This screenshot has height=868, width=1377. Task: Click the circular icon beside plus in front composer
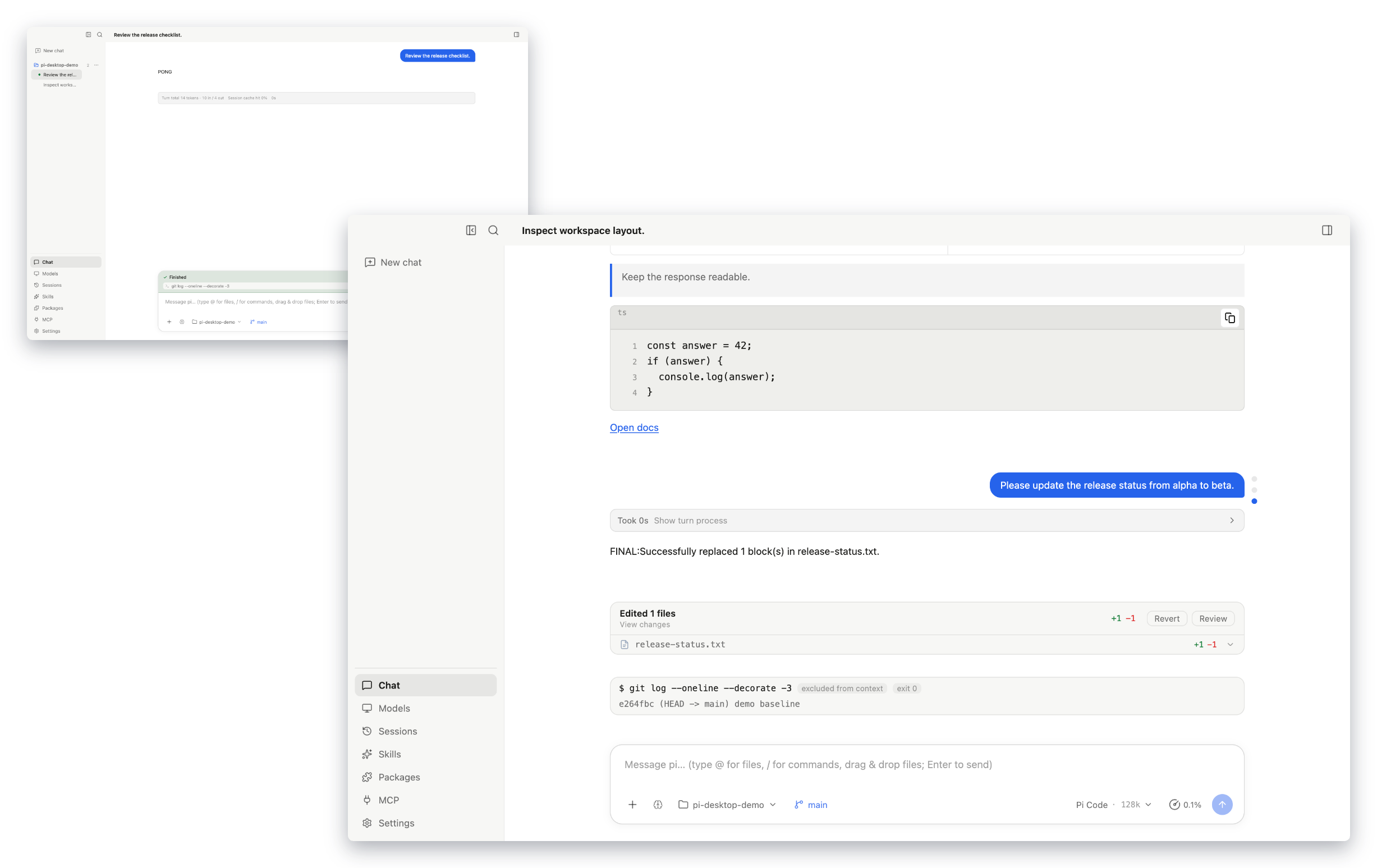[x=658, y=805]
